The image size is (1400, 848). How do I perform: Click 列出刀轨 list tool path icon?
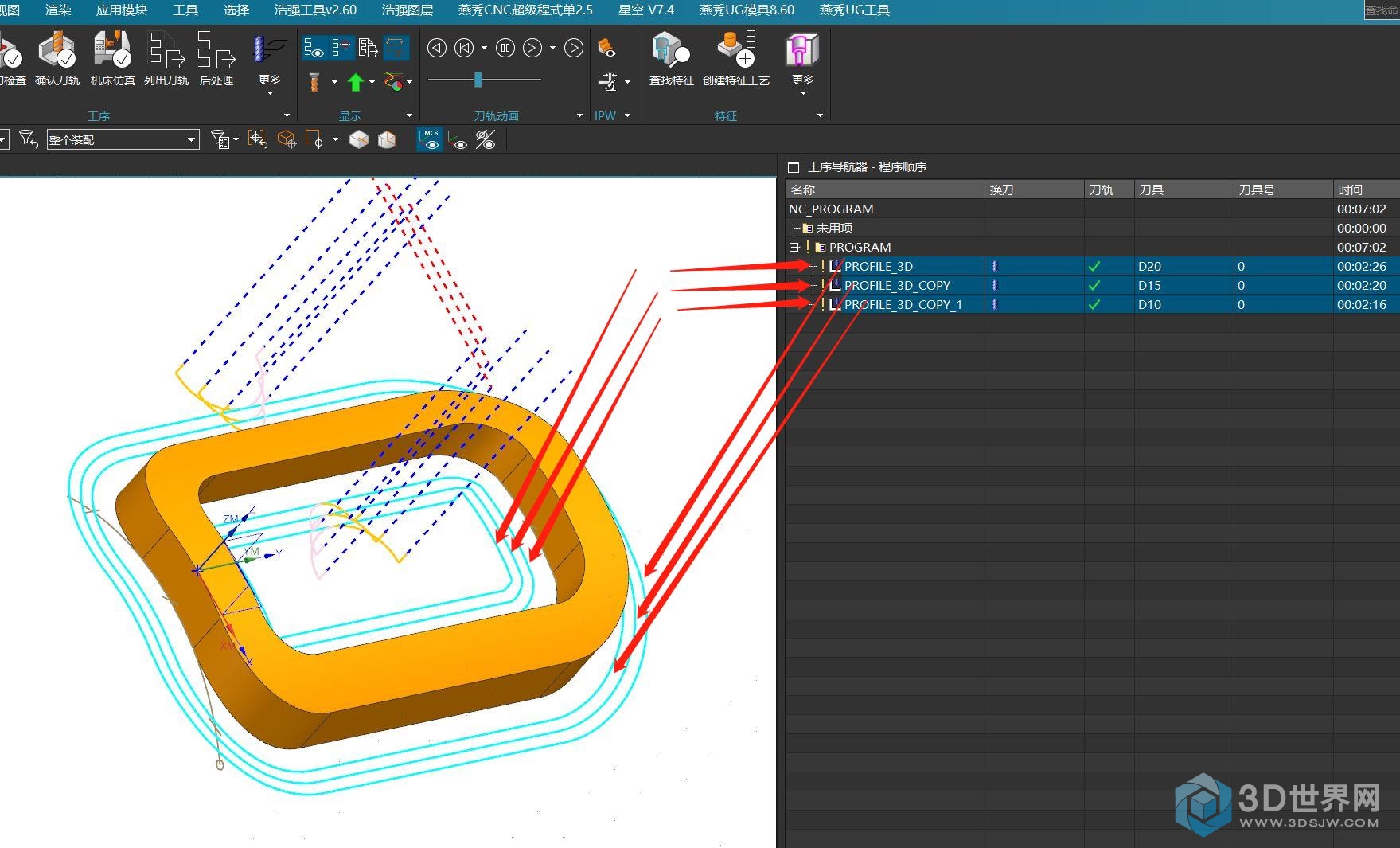coord(166,58)
